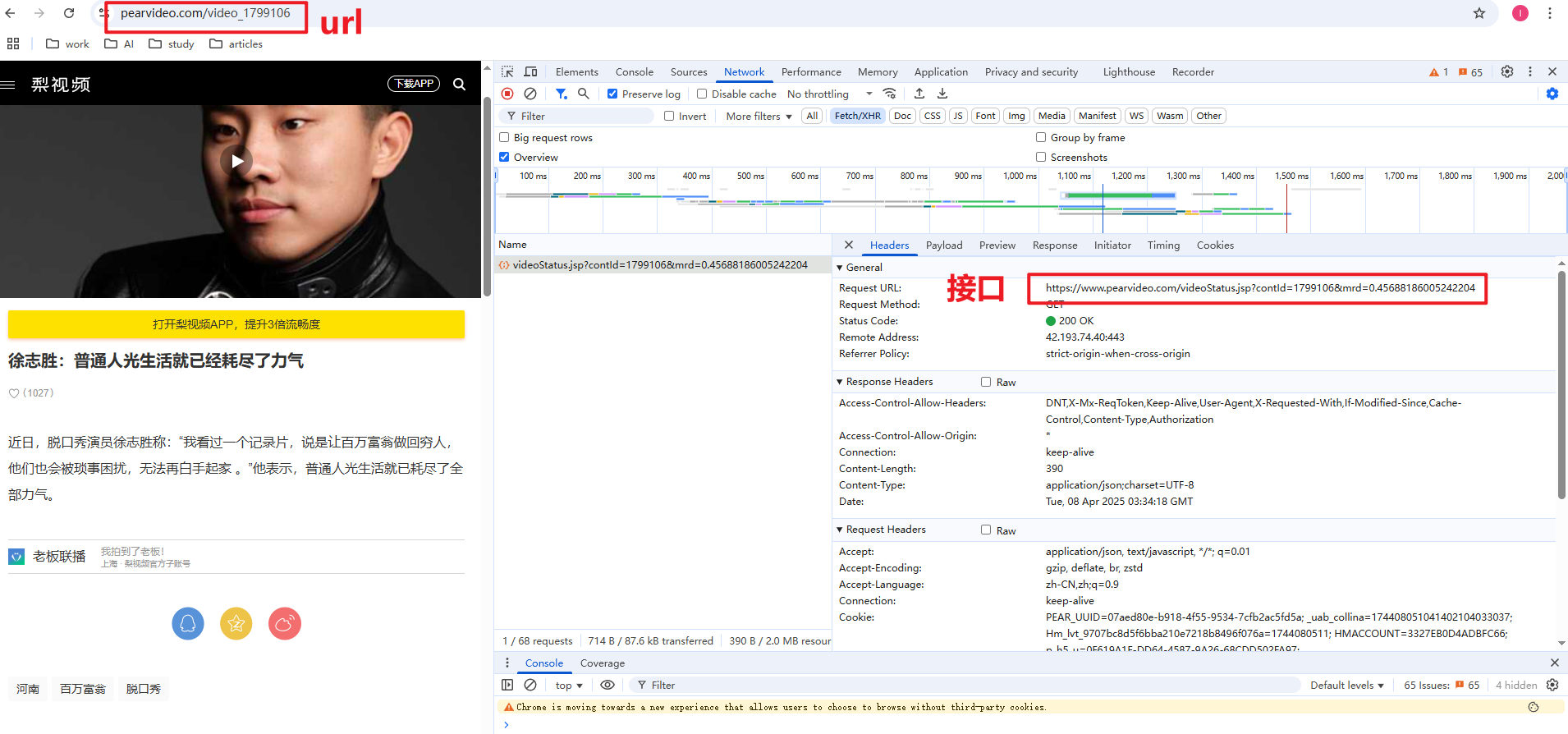Reload the browser page

click(x=69, y=13)
